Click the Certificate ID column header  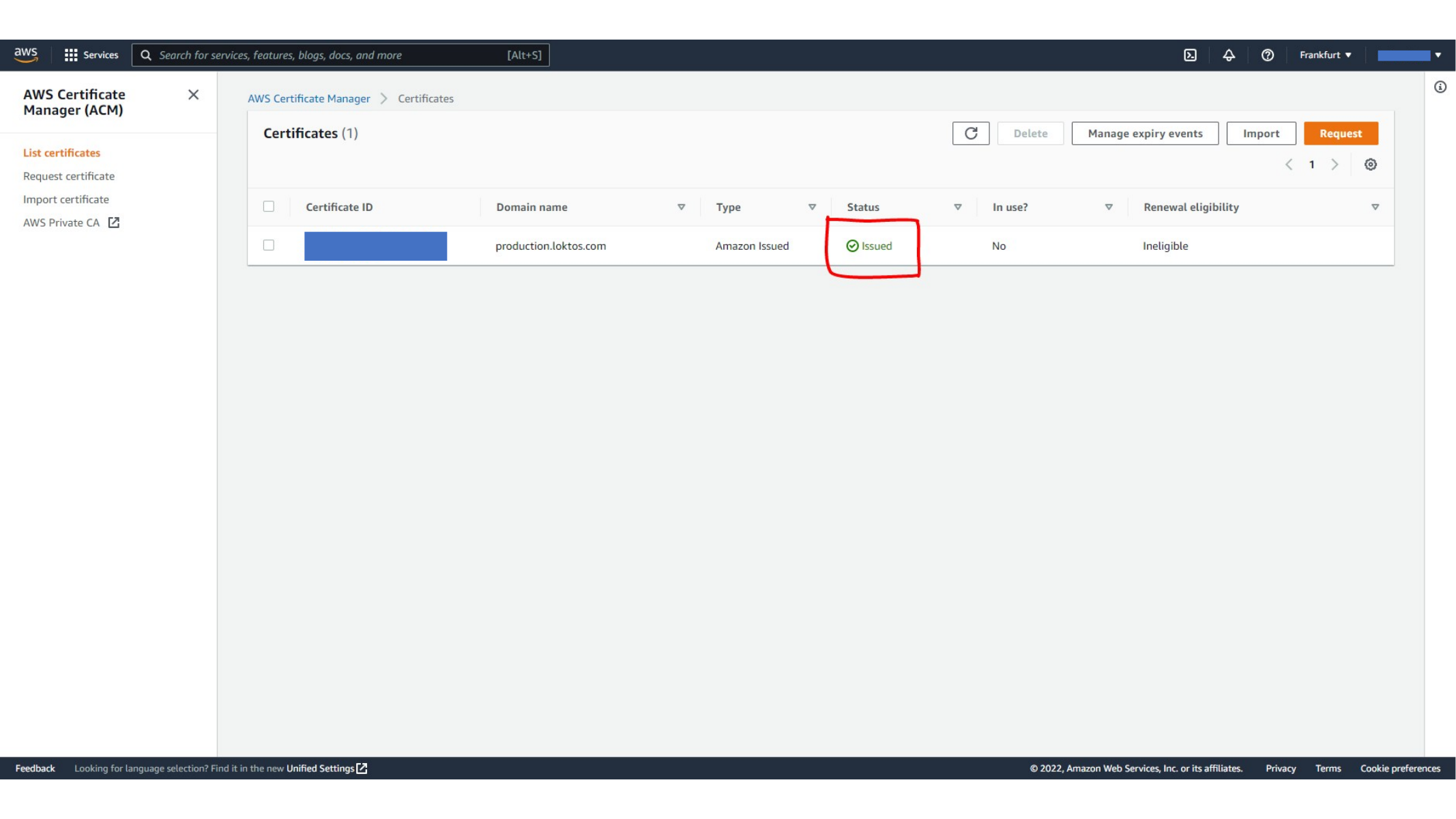[x=339, y=207]
